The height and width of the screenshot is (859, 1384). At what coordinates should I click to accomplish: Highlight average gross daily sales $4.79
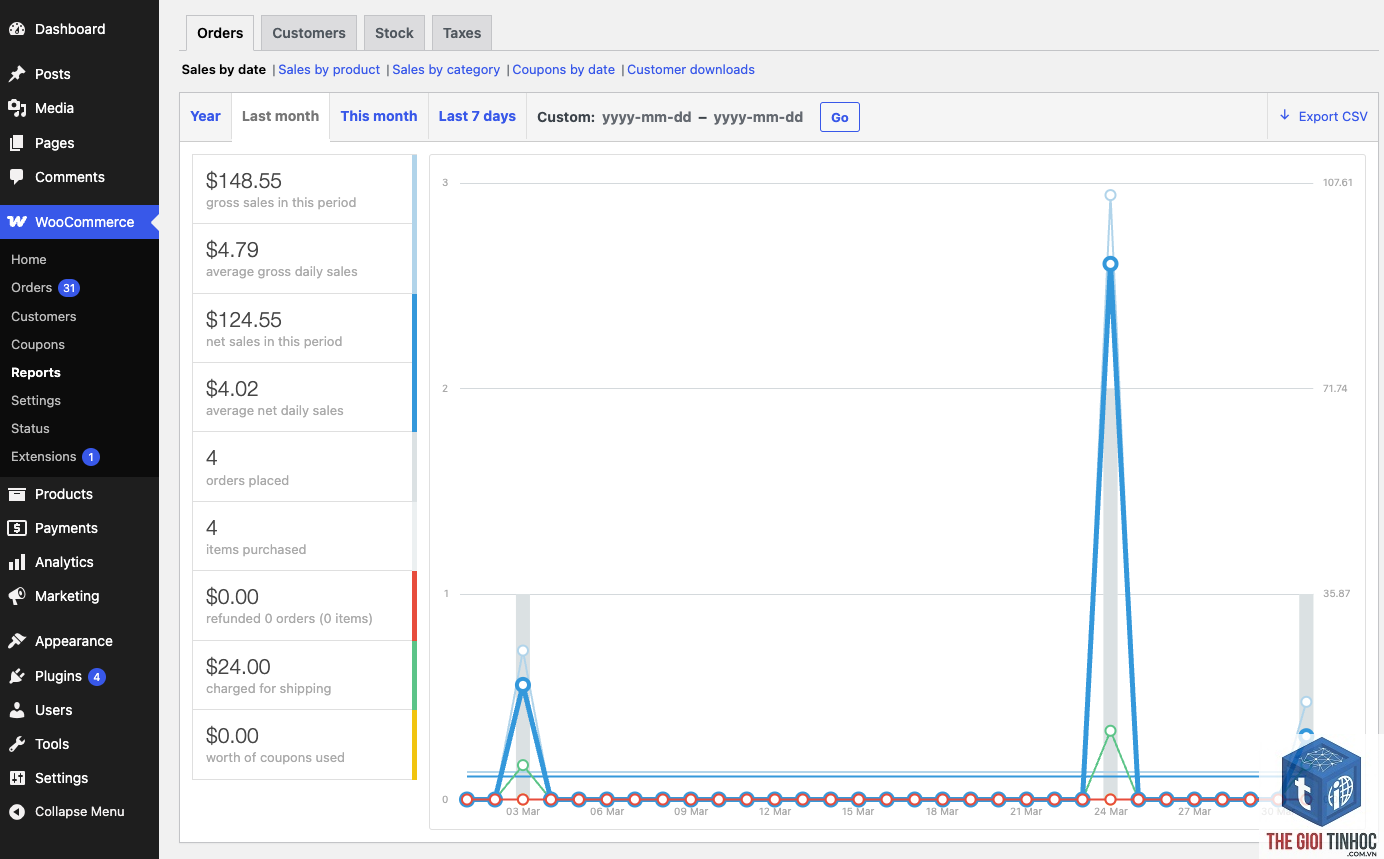(x=304, y=259)
